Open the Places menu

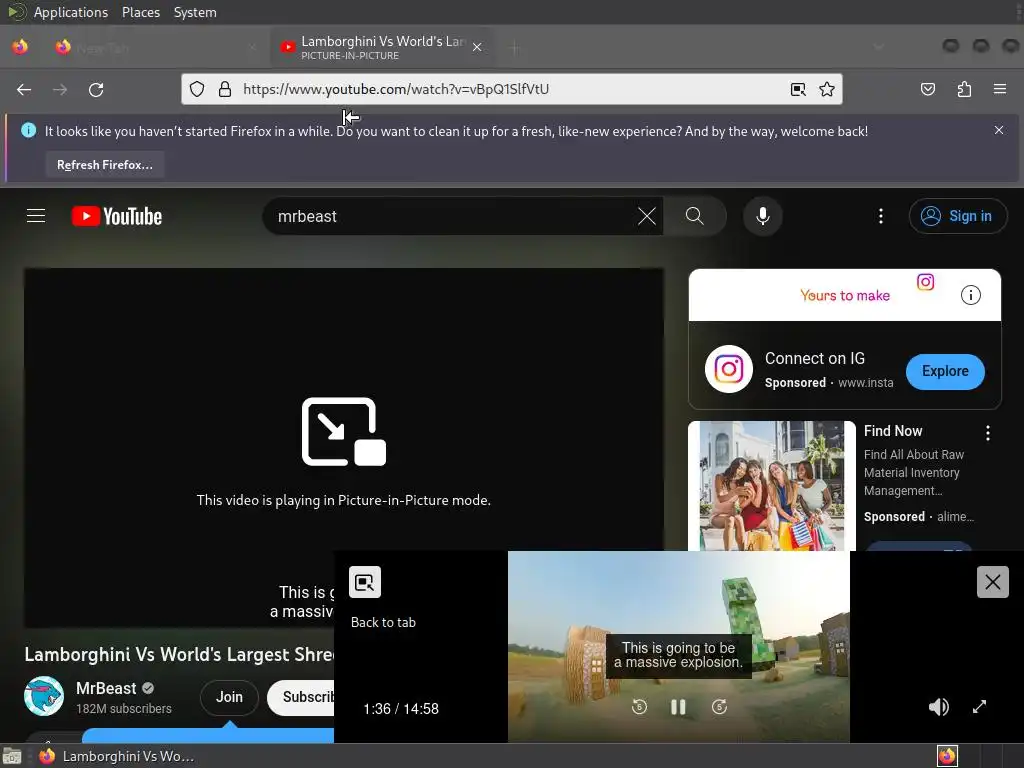tap(141, 12)
